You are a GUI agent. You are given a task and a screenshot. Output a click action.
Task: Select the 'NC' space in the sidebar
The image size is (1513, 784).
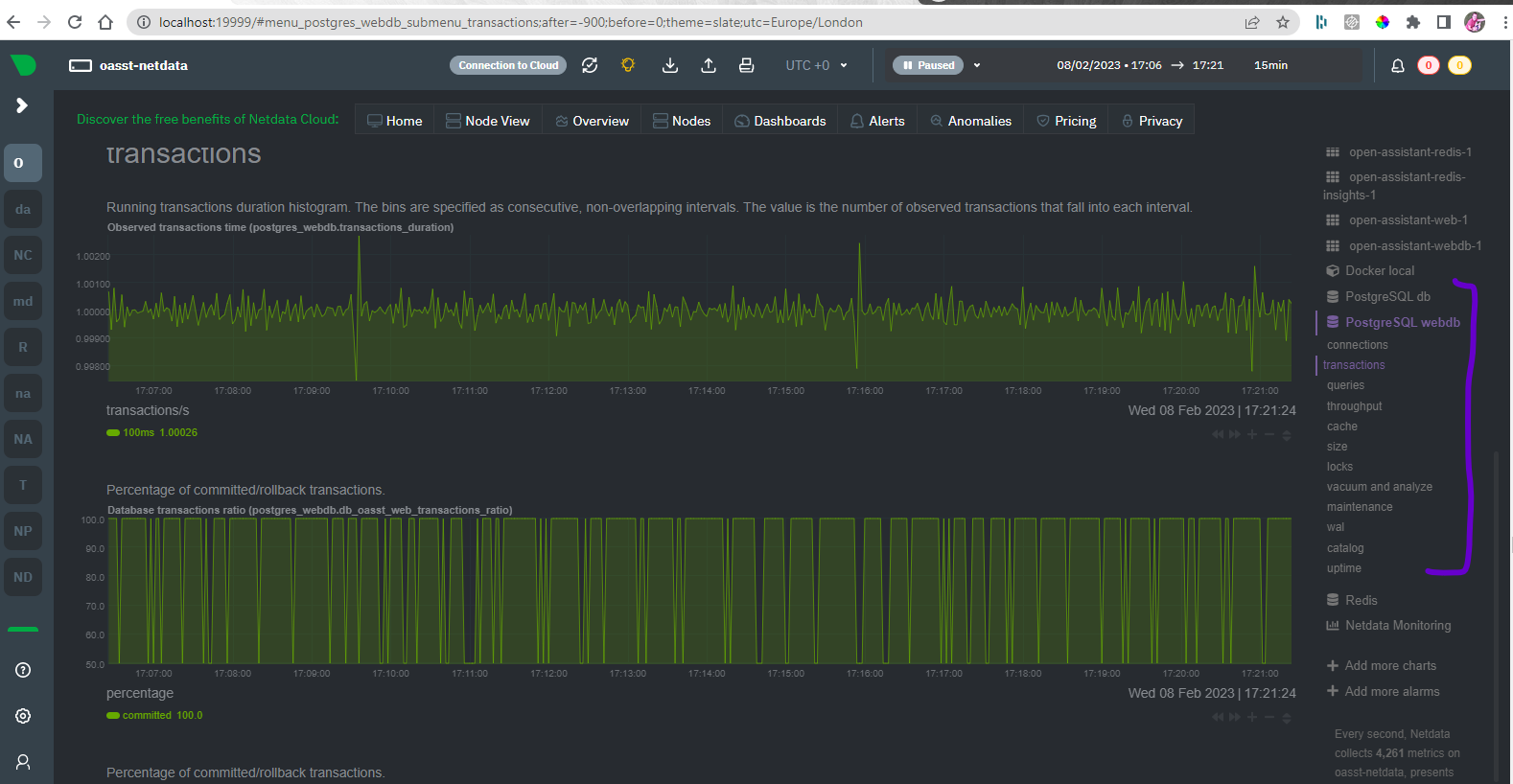tap(23, 255)
